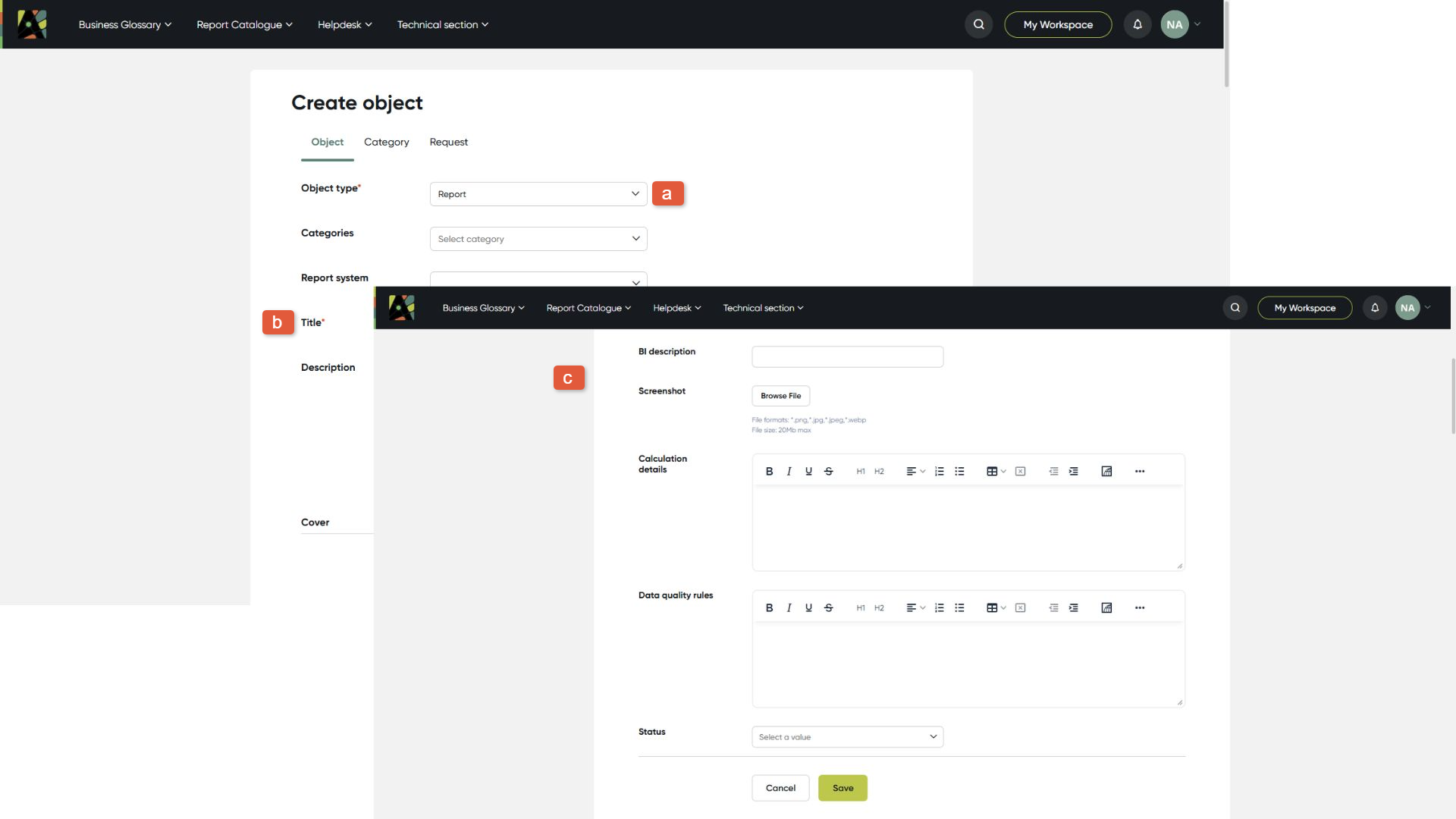The height and width of the screenshot is (819, 1456).
Task: Insert image in Calculation details editor
Action: click(x=1106, y=471)
